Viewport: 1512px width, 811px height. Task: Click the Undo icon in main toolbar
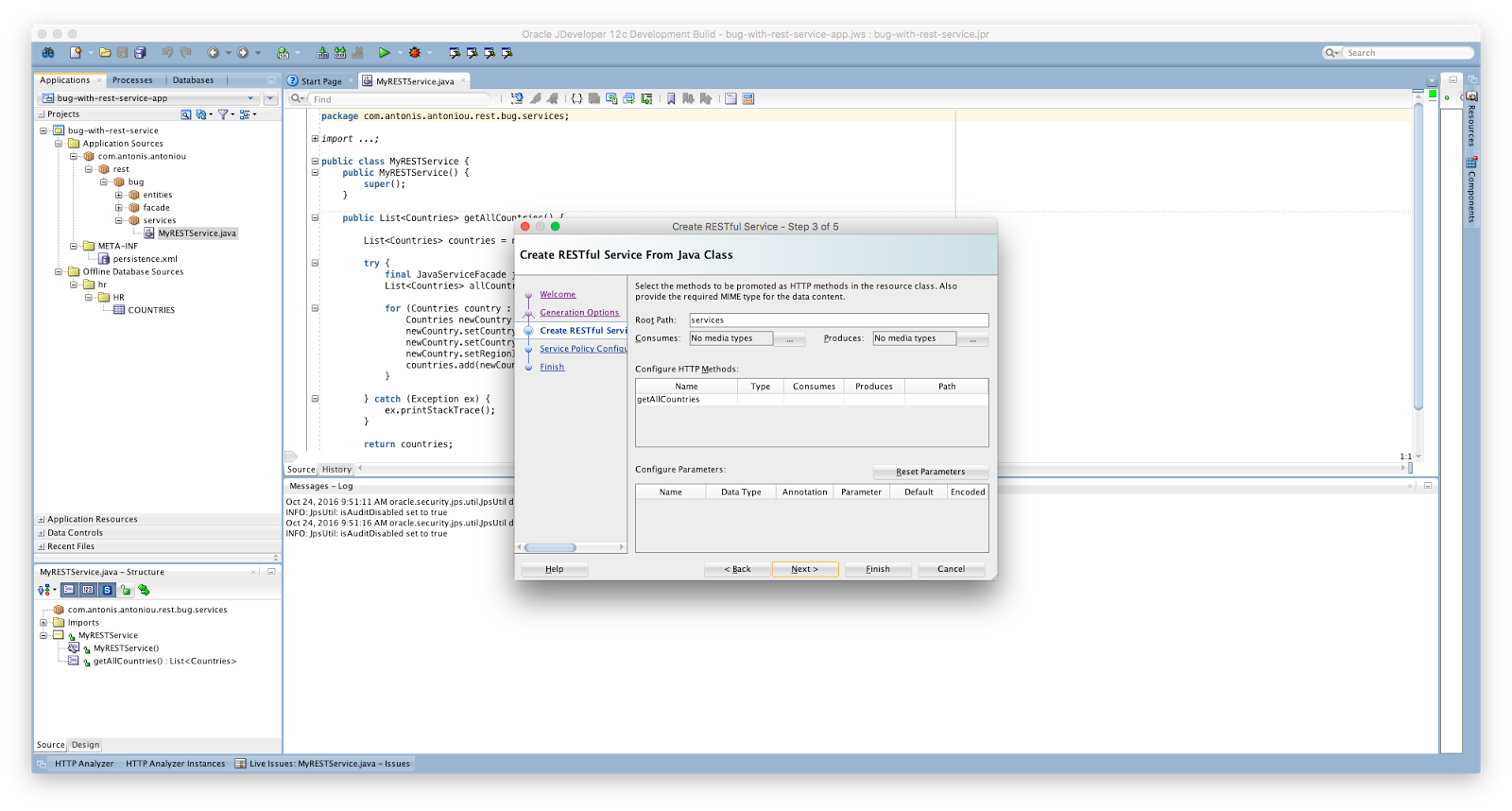point(167,53)
